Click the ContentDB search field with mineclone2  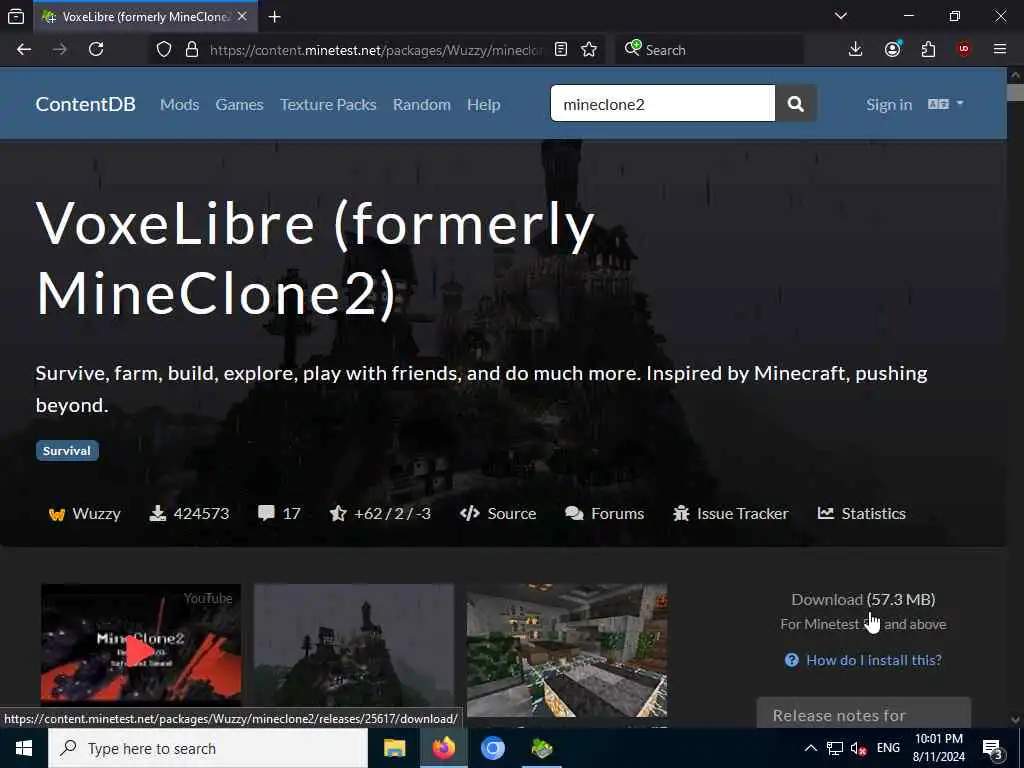(x=663, y=103)
